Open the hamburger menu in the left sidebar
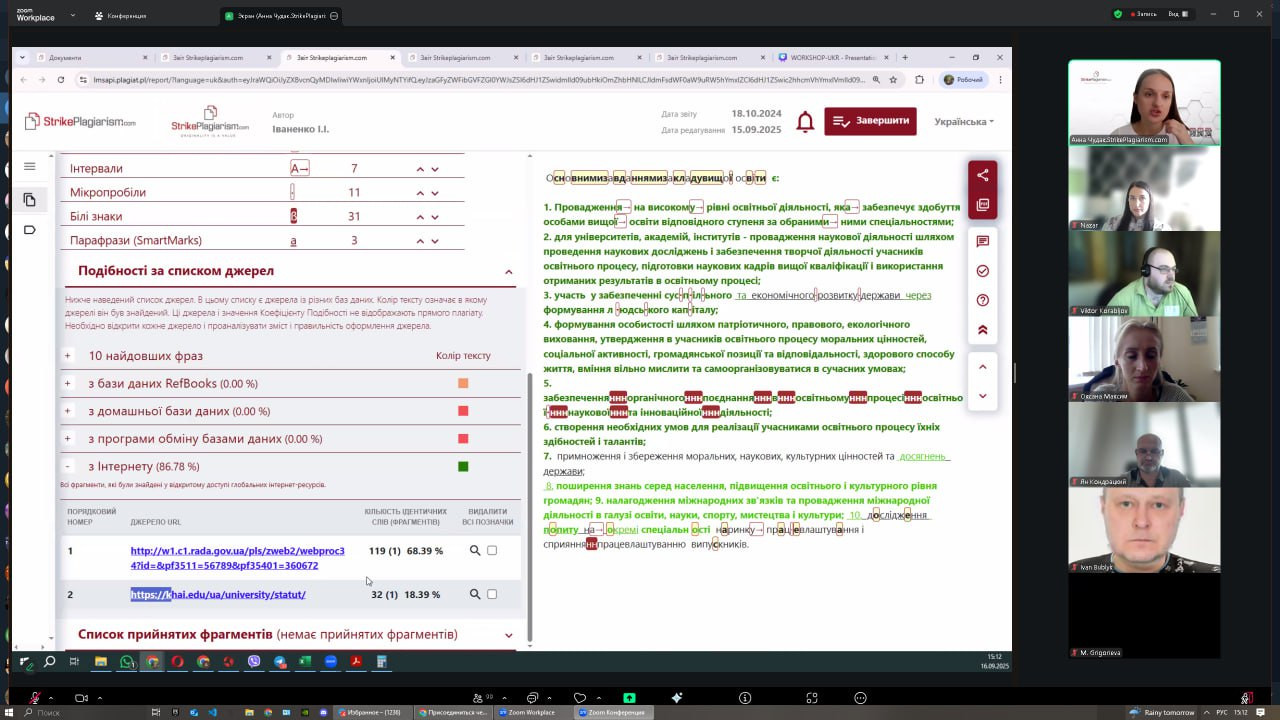This screenshot has height=720, width=1280. [29, 167]
